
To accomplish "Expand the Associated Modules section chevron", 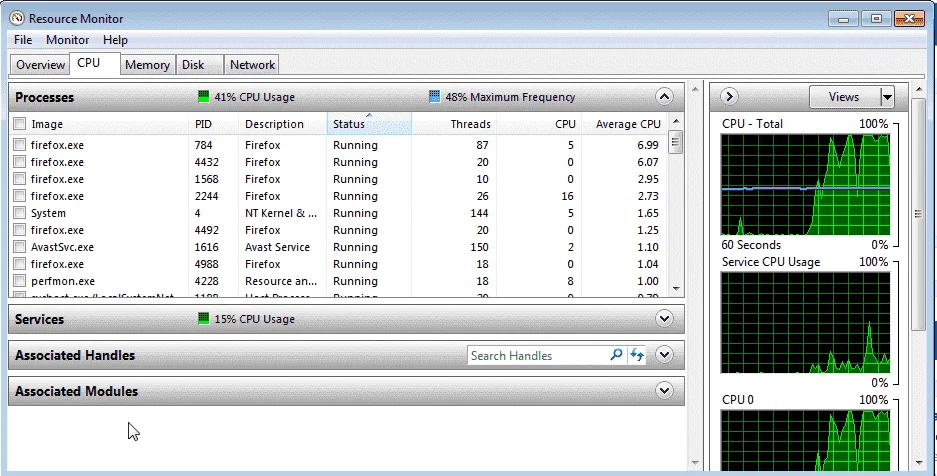I will tap(664, 391).
